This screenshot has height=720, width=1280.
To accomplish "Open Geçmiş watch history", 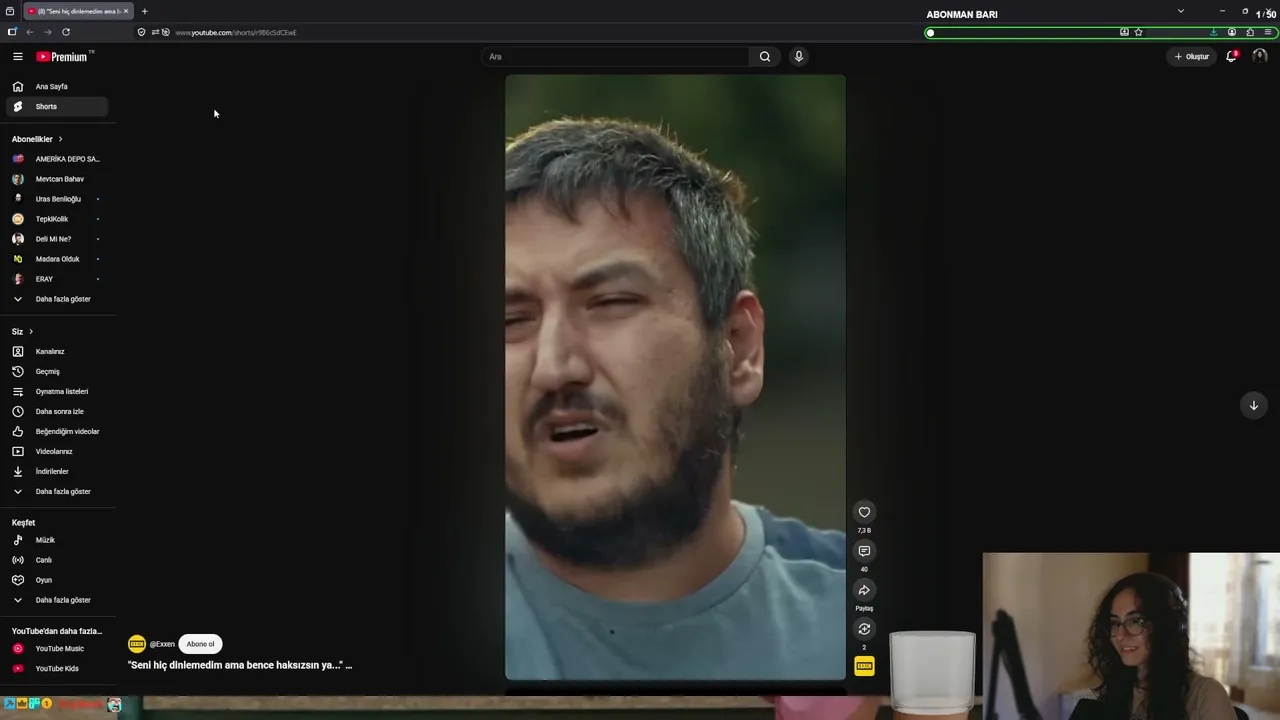I will click(x=56, y=372).
